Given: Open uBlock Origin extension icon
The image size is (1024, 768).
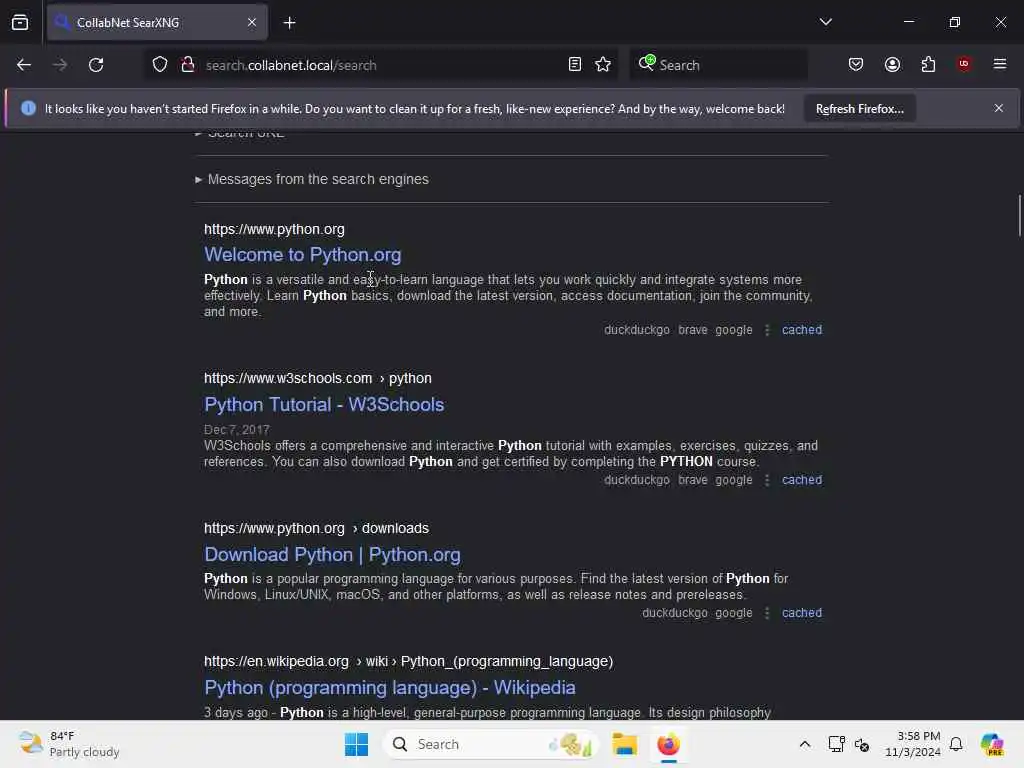Looking at the screenshot, I should pyautogui.click(x=964, y=64).
